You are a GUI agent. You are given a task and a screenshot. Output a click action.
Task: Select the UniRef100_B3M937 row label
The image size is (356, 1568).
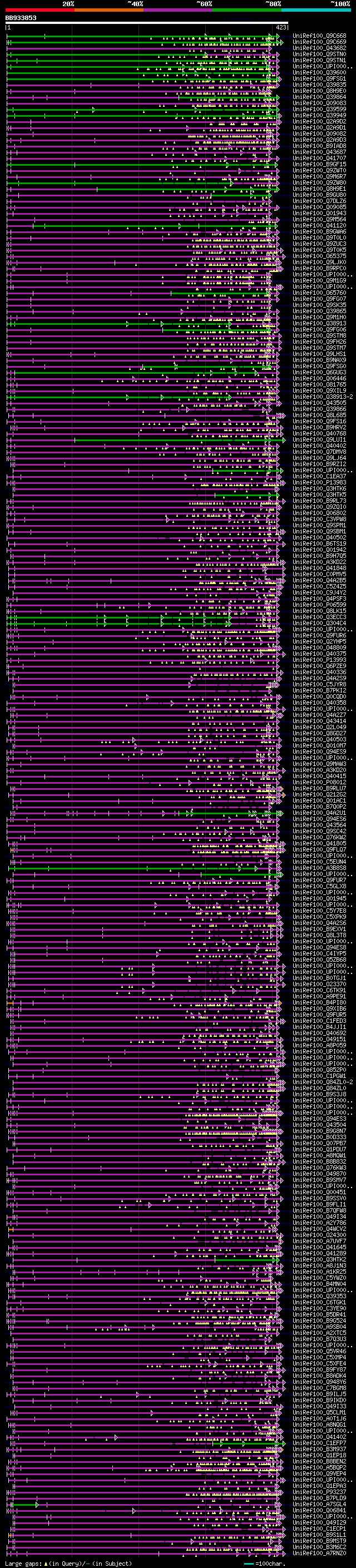point(319,1449)
